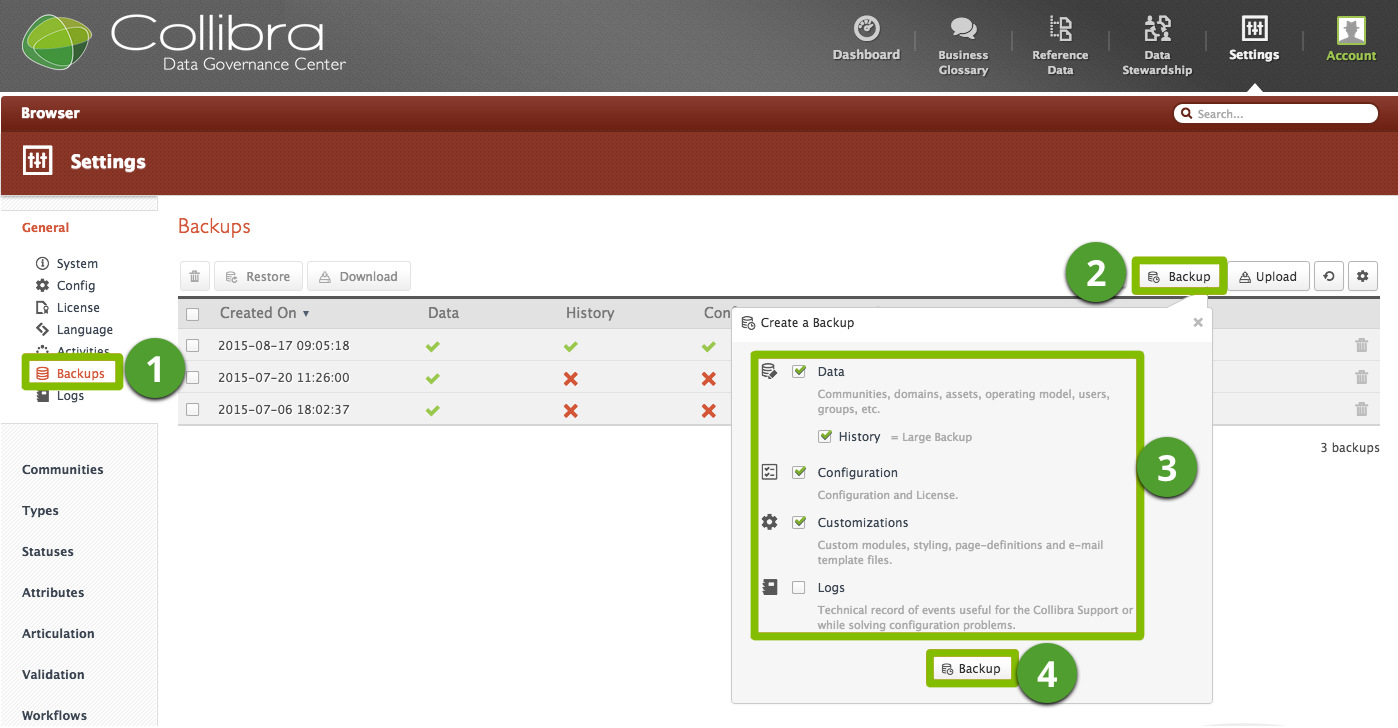Open the Data Stewardship icon
Image resolution: width=1398 pixels, height=728 pixels.
pyautogui.click(x=1157, y=28)
